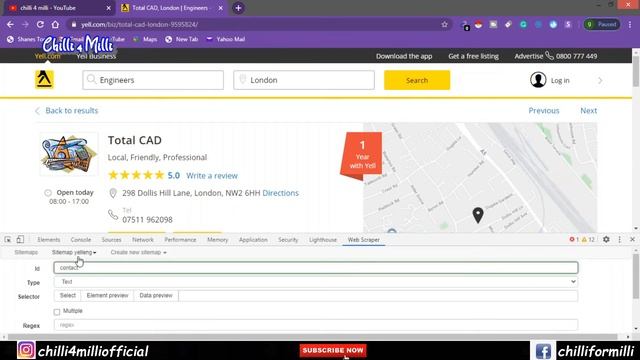Go Back to results
The width and height of the screenshot is (640, 360).
[67, 111]
